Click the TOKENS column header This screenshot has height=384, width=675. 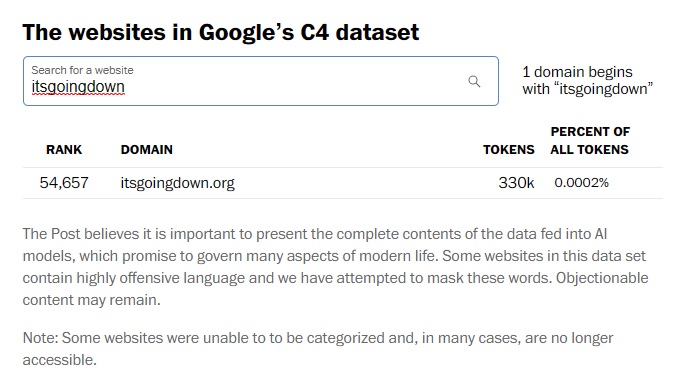(508, 149)
